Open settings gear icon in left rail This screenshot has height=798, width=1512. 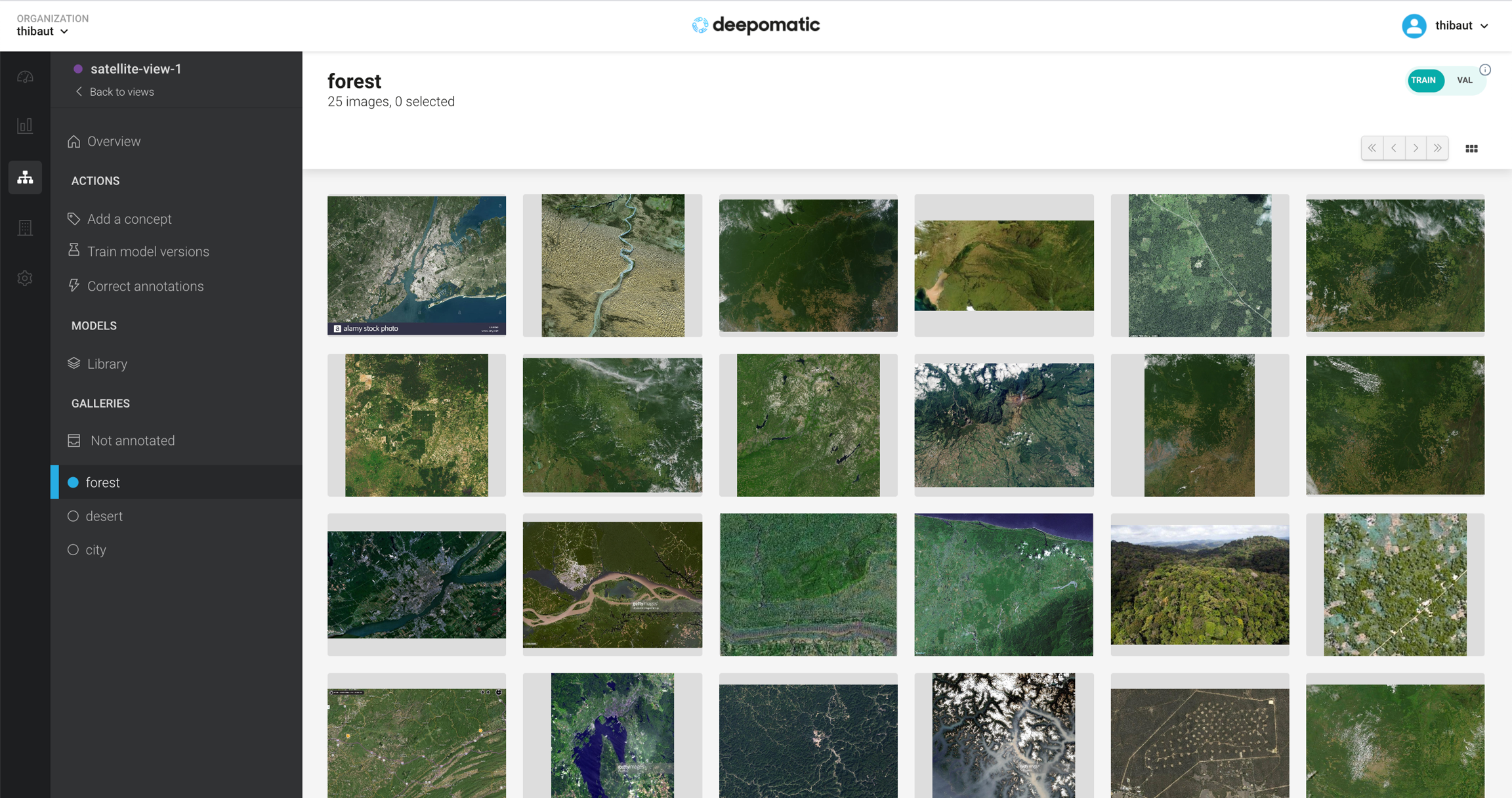(x=25, y=278)
